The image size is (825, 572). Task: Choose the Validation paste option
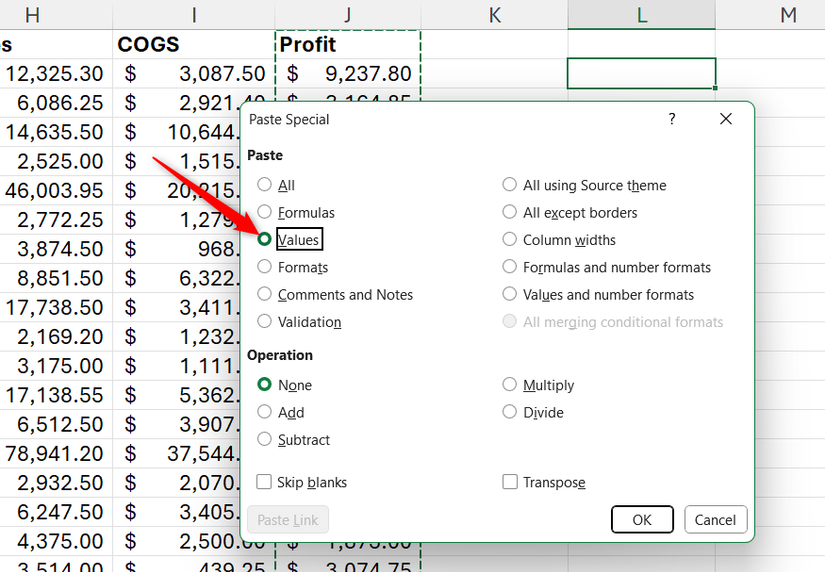[x=265, y=322]
